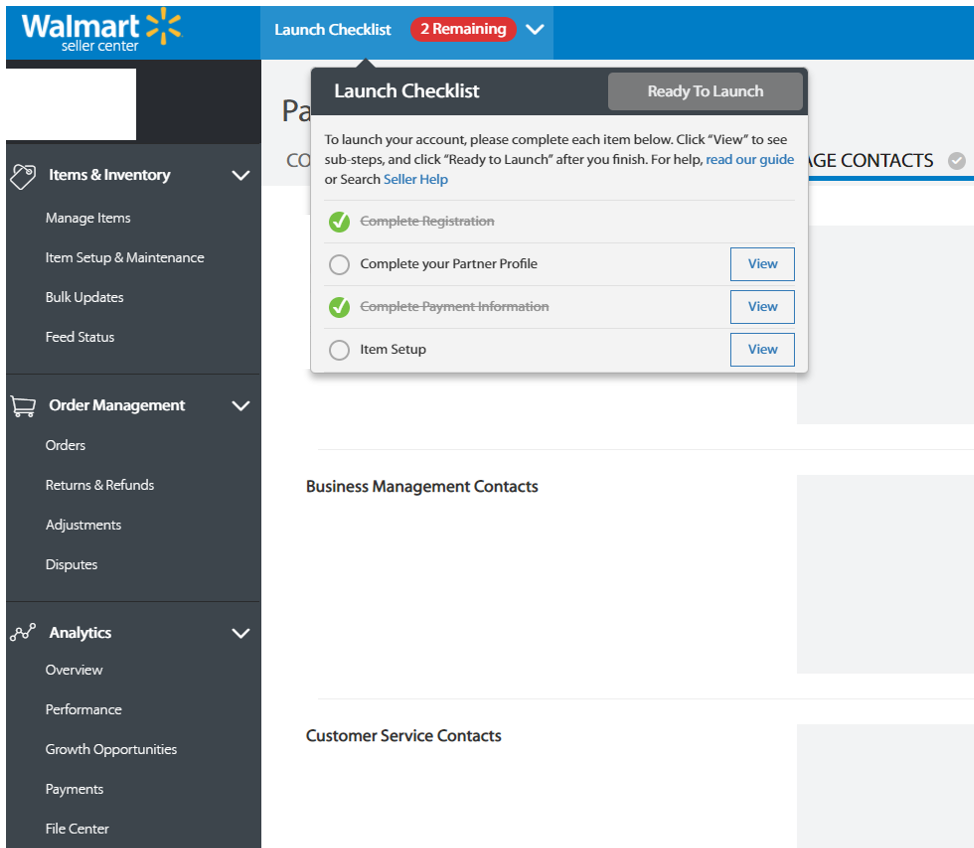Screen dimensions: 974x848
Task: Click the green checkmark beside Complete Payment Information
Action: tap(339, 307)
